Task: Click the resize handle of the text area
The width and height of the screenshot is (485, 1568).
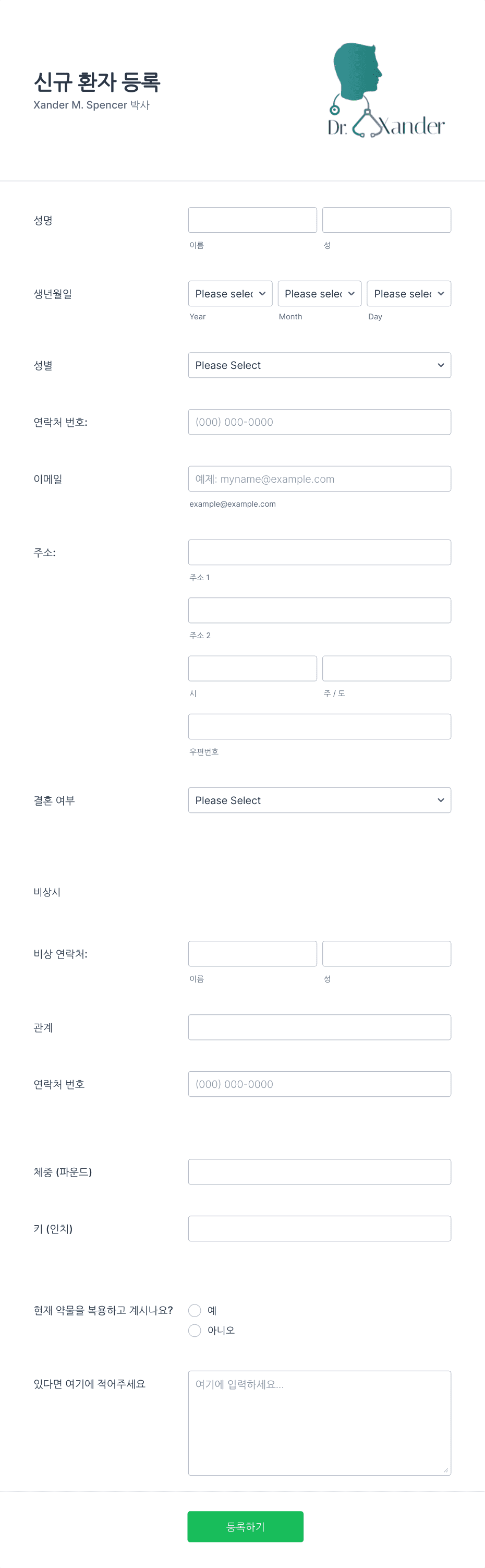Action: 445,1470
